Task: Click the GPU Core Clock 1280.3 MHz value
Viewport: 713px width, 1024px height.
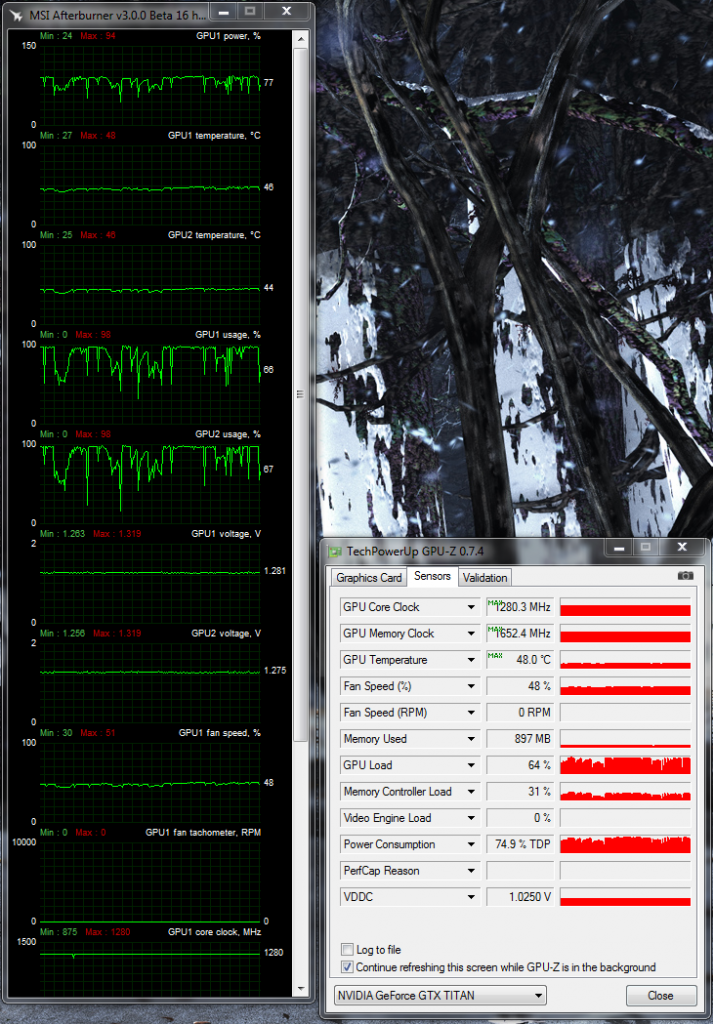Action: coord(520,607)
